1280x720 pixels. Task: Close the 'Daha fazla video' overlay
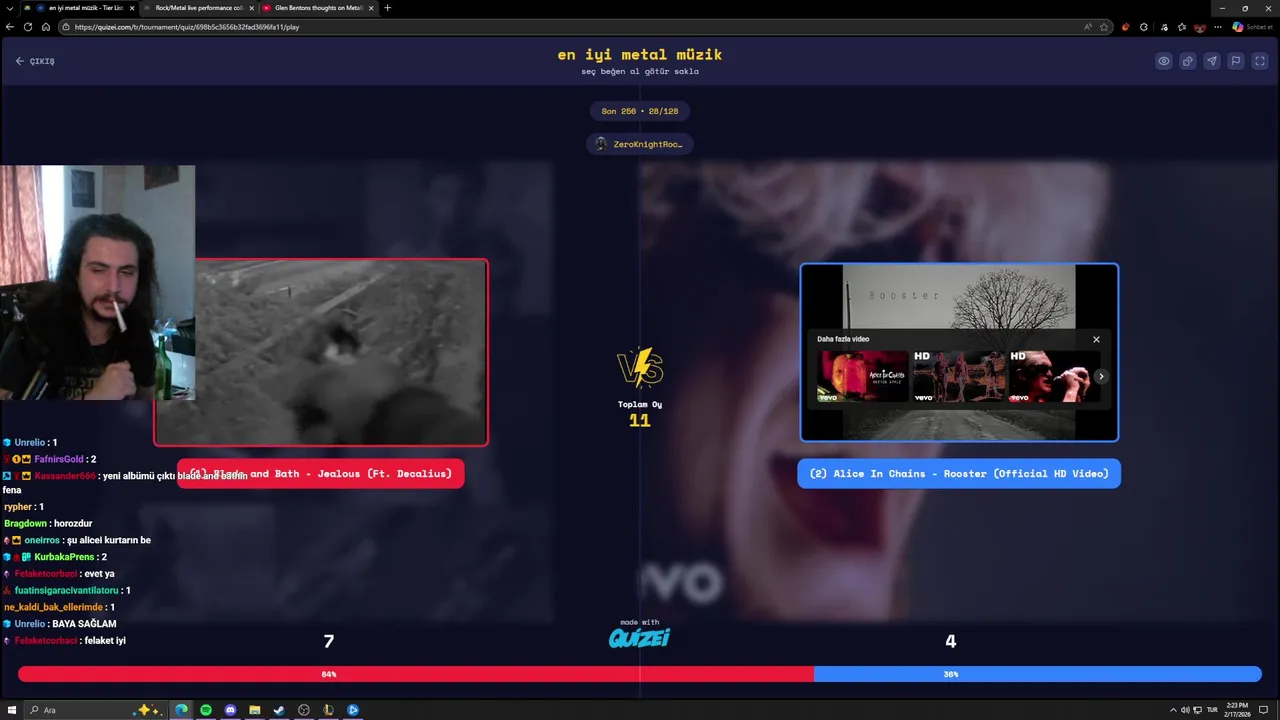click(x=1096, y=339)
